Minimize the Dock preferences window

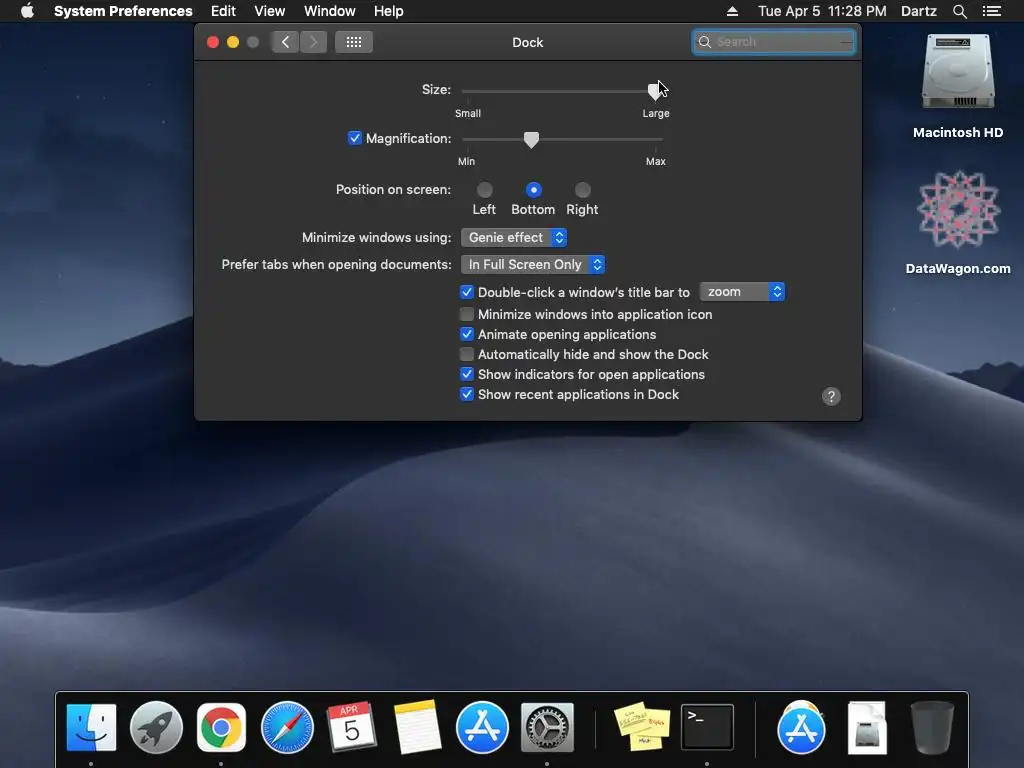[x=233, y=42]
